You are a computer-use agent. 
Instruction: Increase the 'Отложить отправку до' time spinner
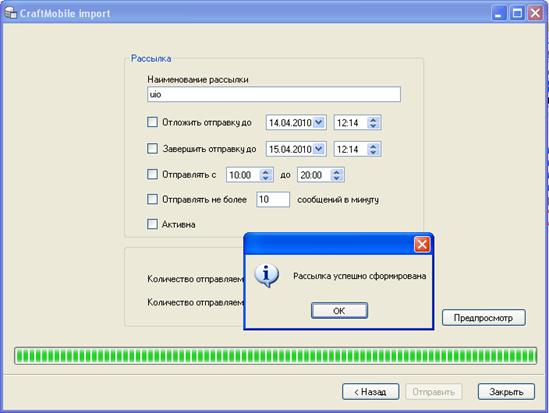[x=373, y=119]
